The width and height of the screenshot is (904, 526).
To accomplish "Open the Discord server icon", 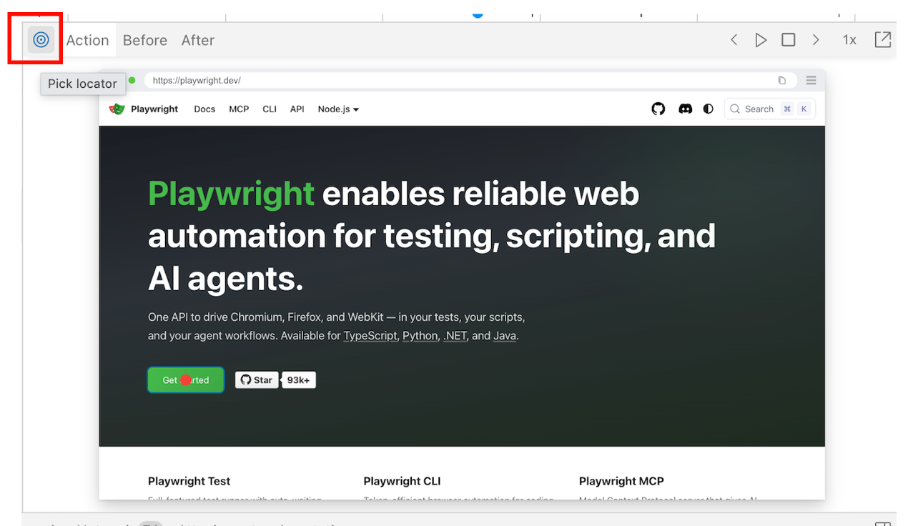I will point(685,108).
